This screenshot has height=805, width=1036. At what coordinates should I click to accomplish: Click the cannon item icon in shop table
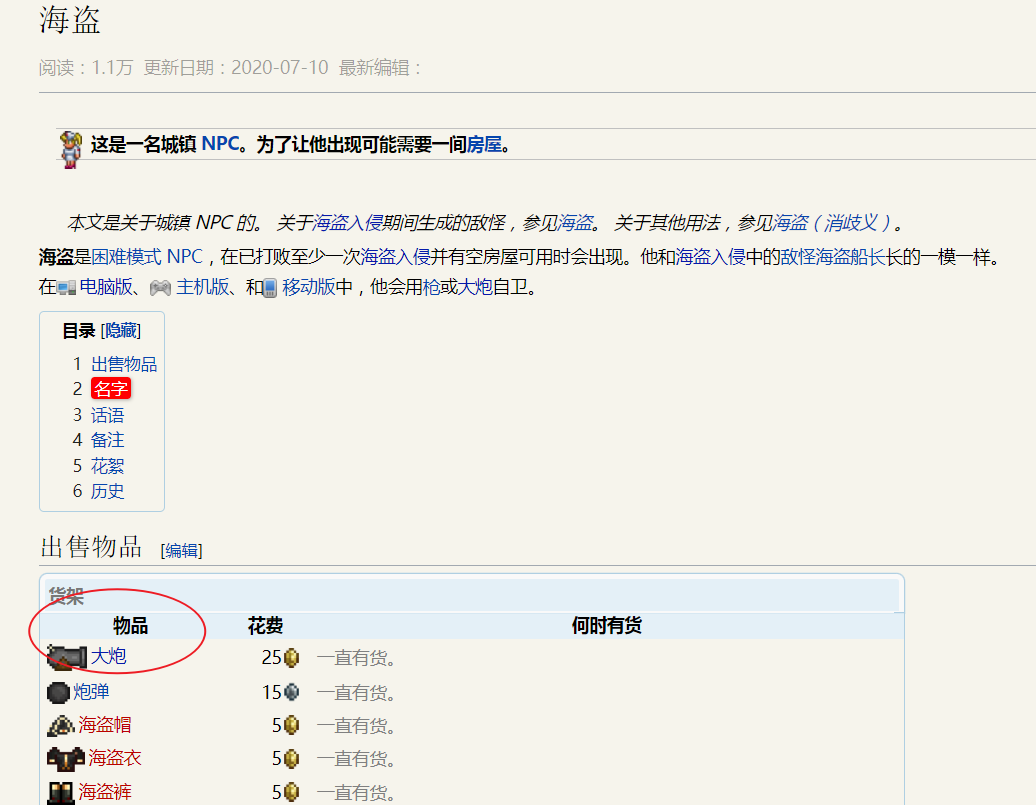coord(67,658)
